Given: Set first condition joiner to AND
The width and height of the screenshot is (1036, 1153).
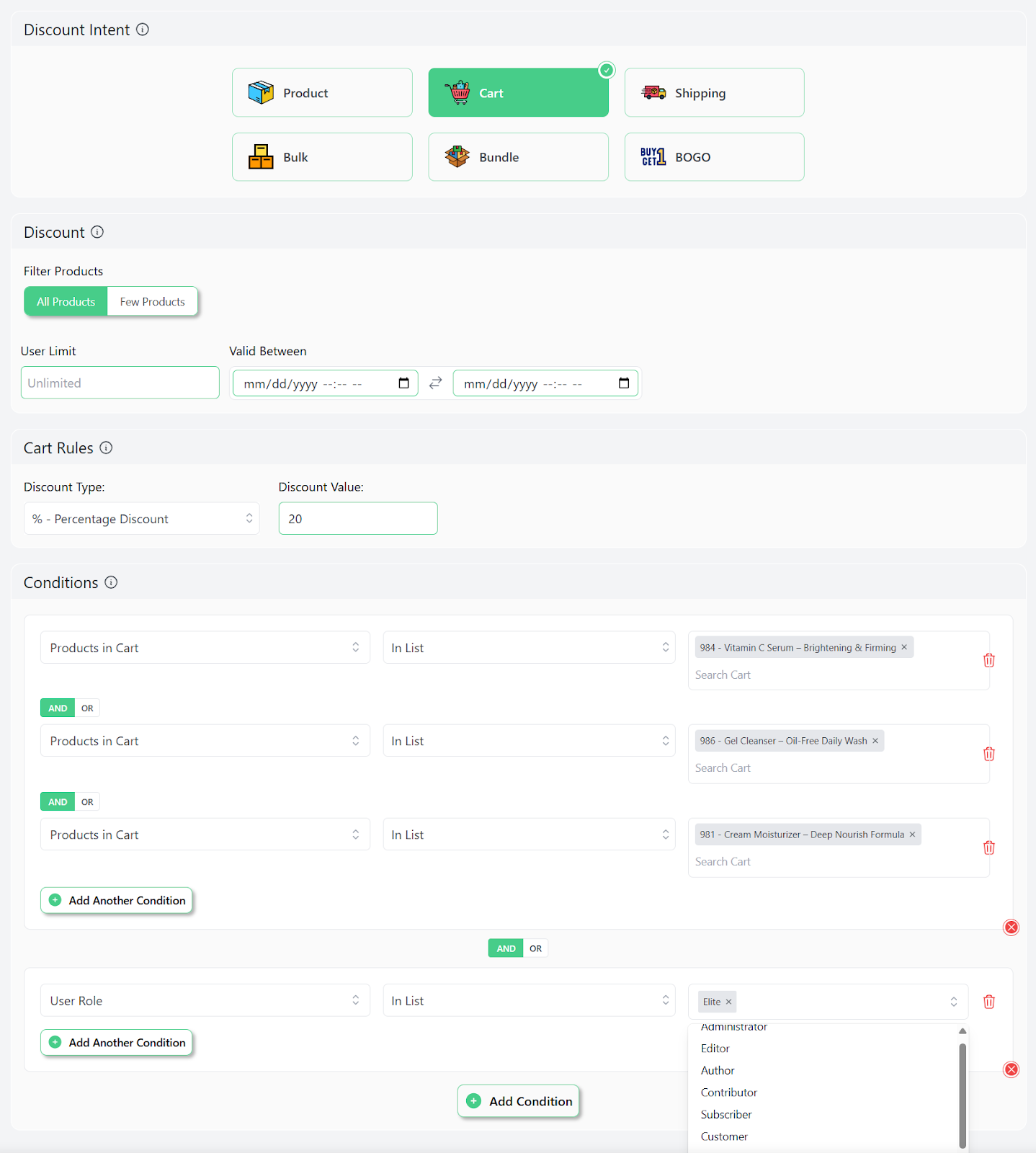Looking at the screenshot, I should pos(58,708).
